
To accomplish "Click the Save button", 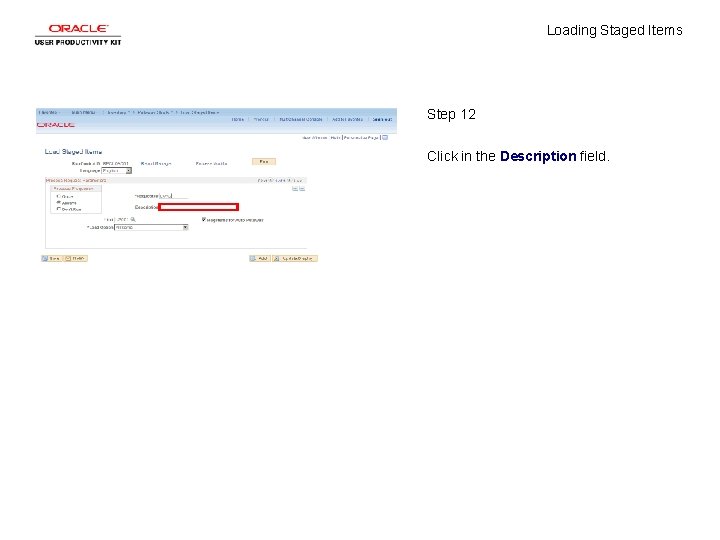I will (x=51, y=259).
